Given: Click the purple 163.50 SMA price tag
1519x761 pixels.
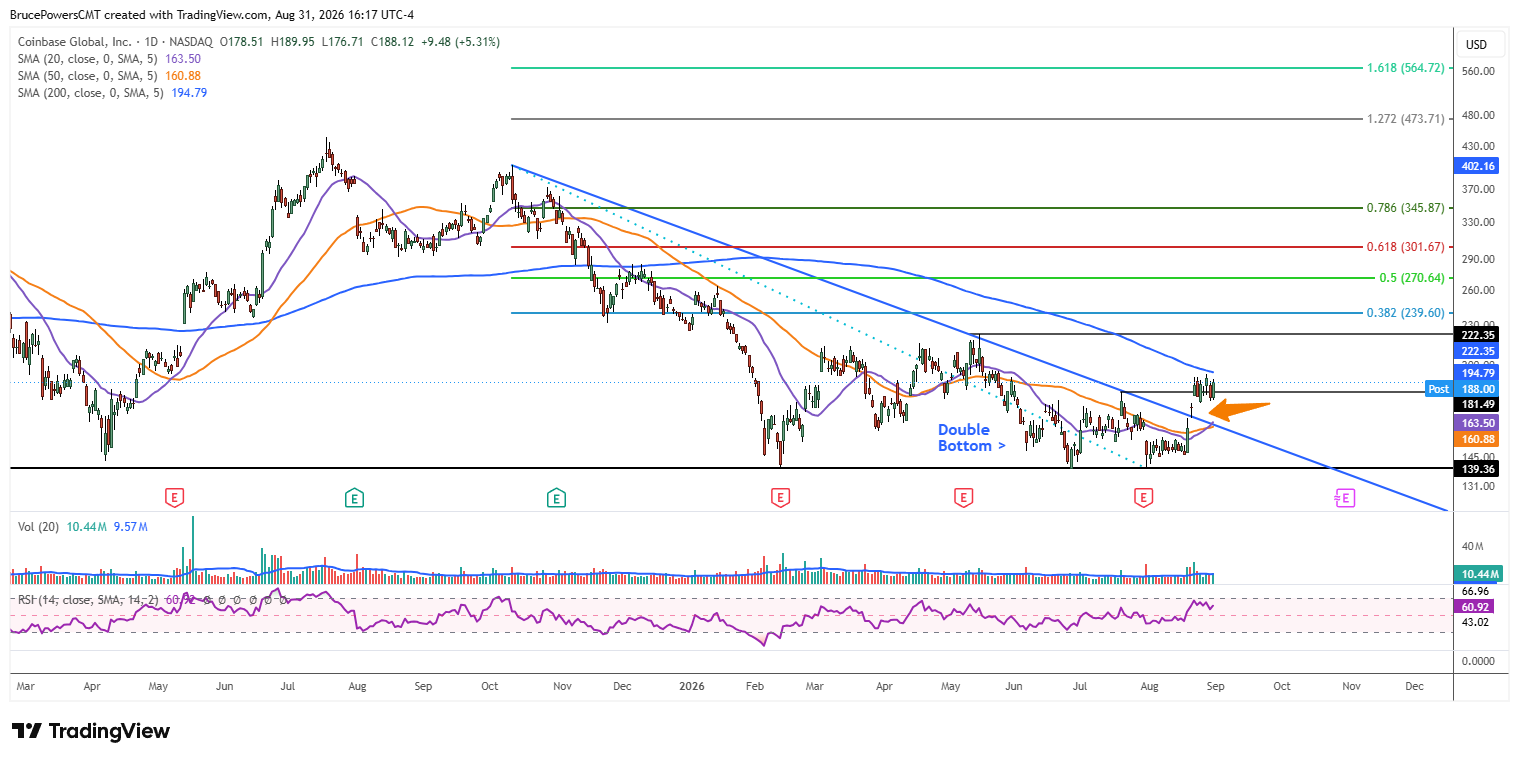Looking at the screenshot, I should coord(1477,424).
